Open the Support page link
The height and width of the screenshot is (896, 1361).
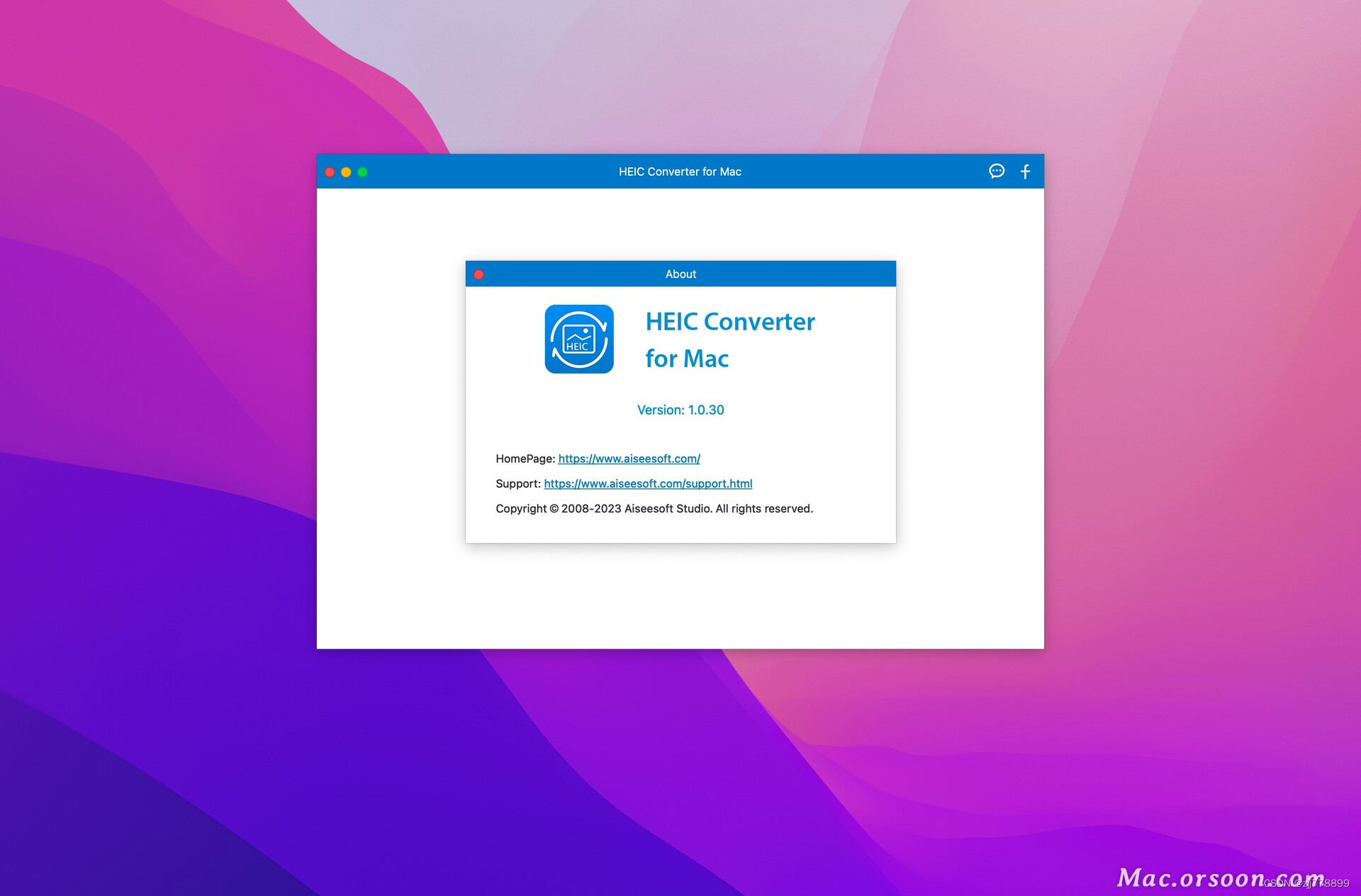click(649, 483)
